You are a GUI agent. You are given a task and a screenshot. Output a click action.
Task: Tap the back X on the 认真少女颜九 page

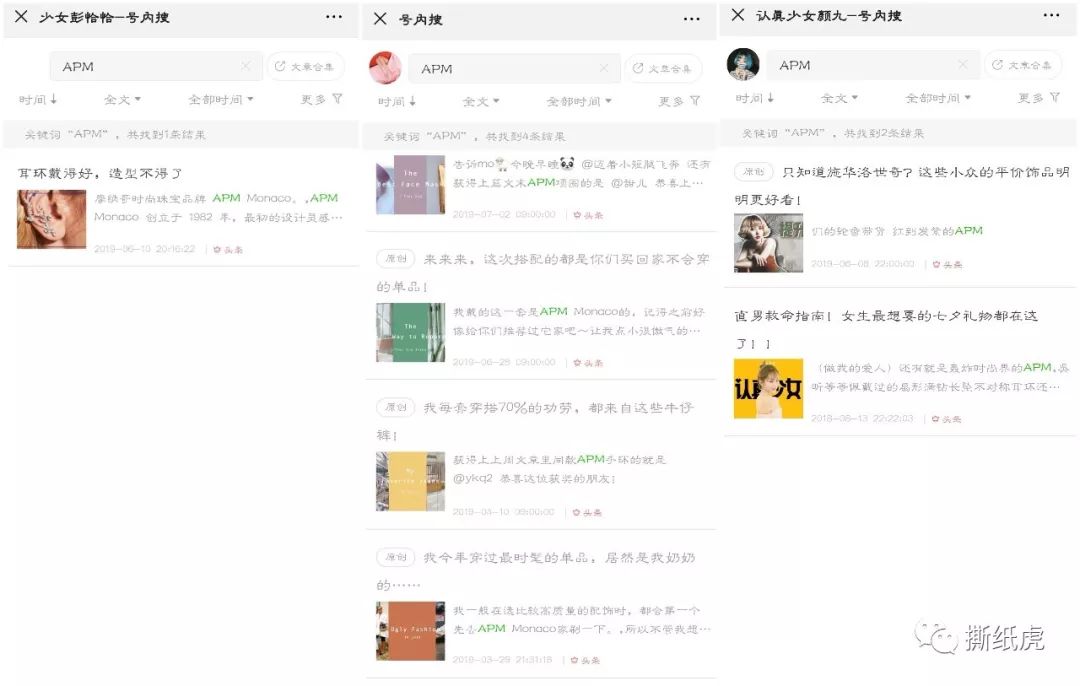click(737, 16)
